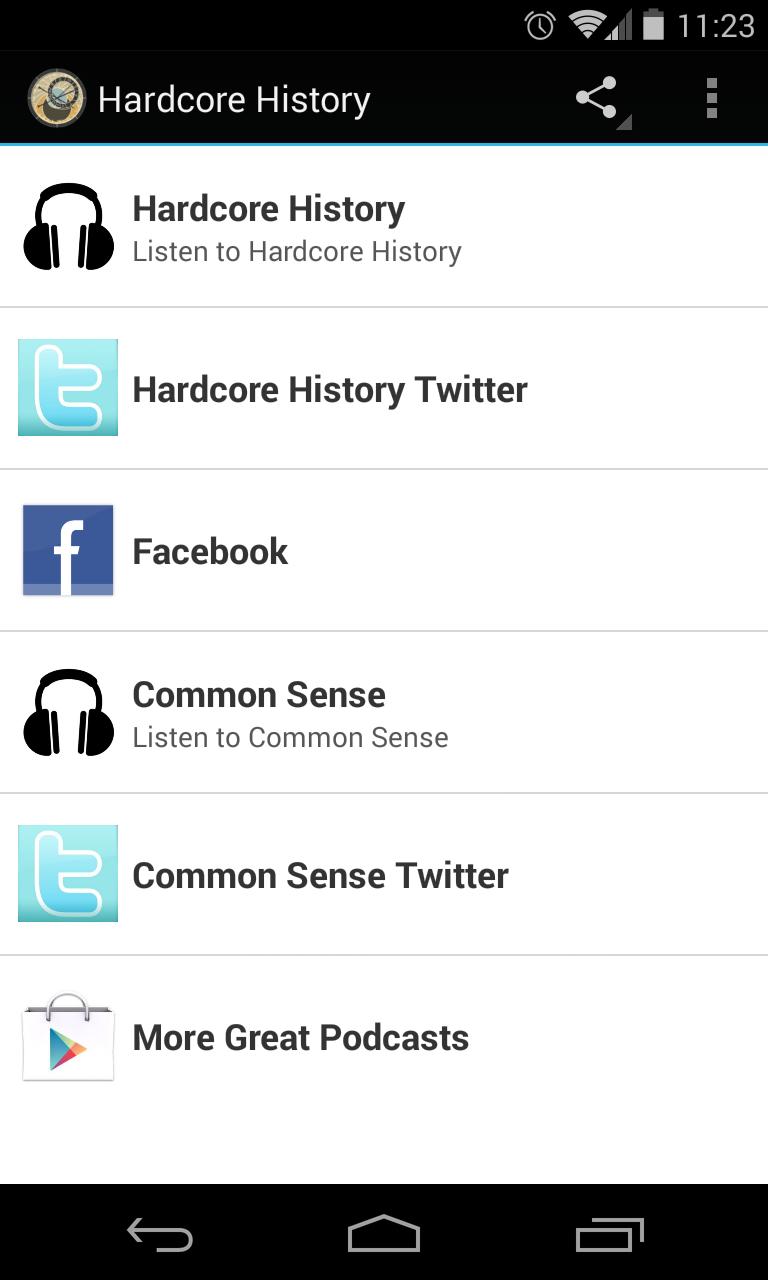This screenshot has height=1280, width=768.
Task: Open More Great Podcasts
Action: coord(300,1037)
